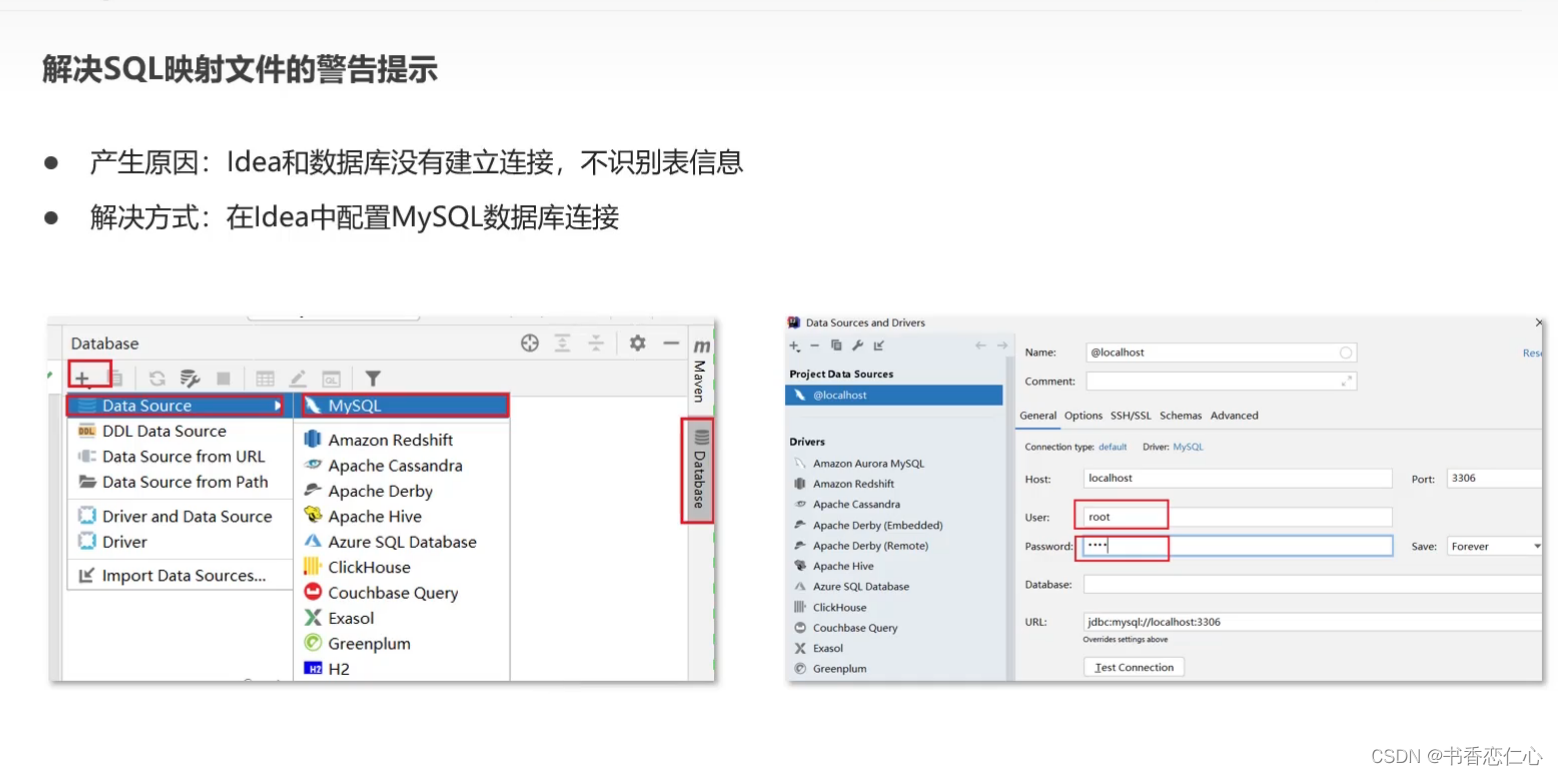Click the refresh icon in Database toolbar
This screenshot has width=1558, height=775.
click(x=157, y=378)
